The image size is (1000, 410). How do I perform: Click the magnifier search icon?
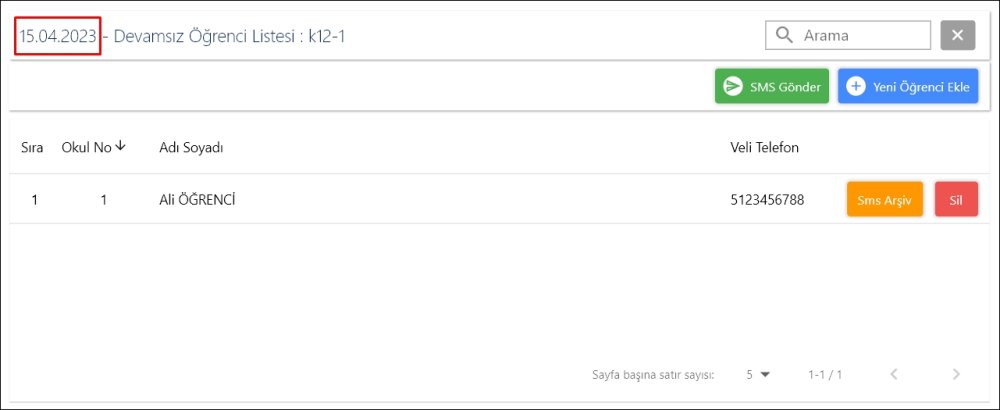pos(783,36)
